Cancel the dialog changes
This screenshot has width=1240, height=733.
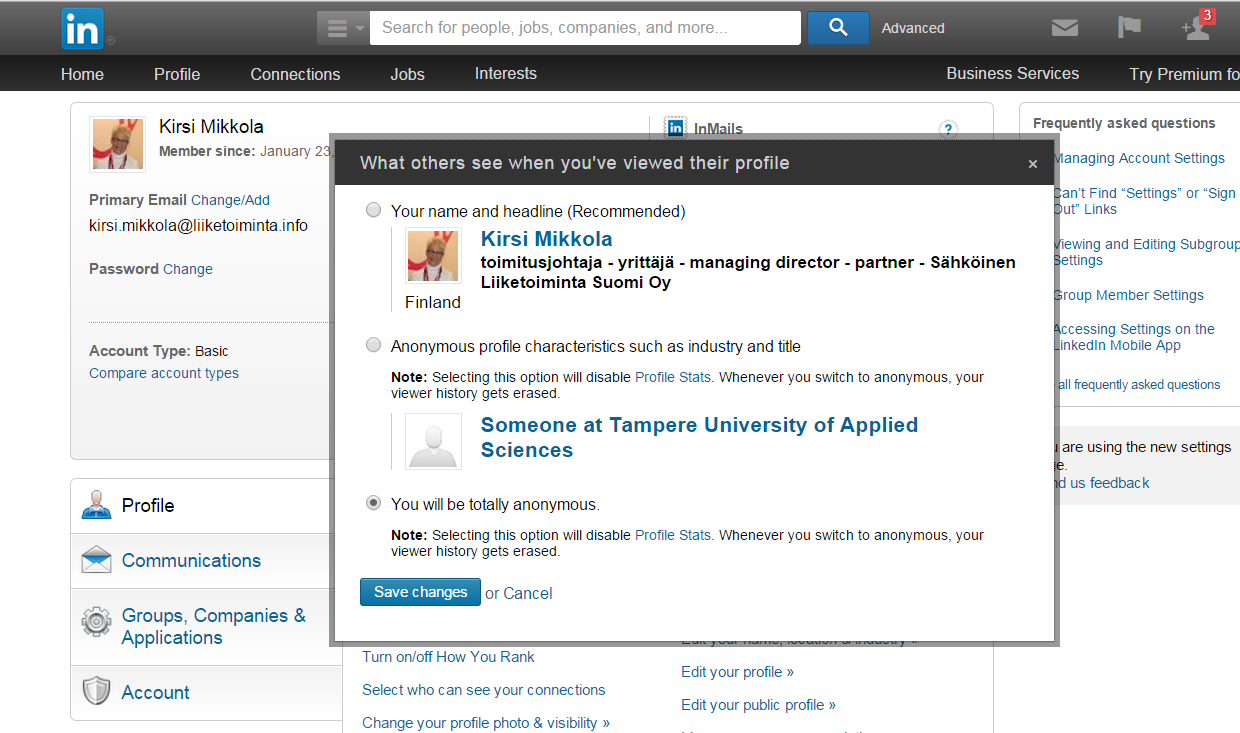tap(528, 593)
